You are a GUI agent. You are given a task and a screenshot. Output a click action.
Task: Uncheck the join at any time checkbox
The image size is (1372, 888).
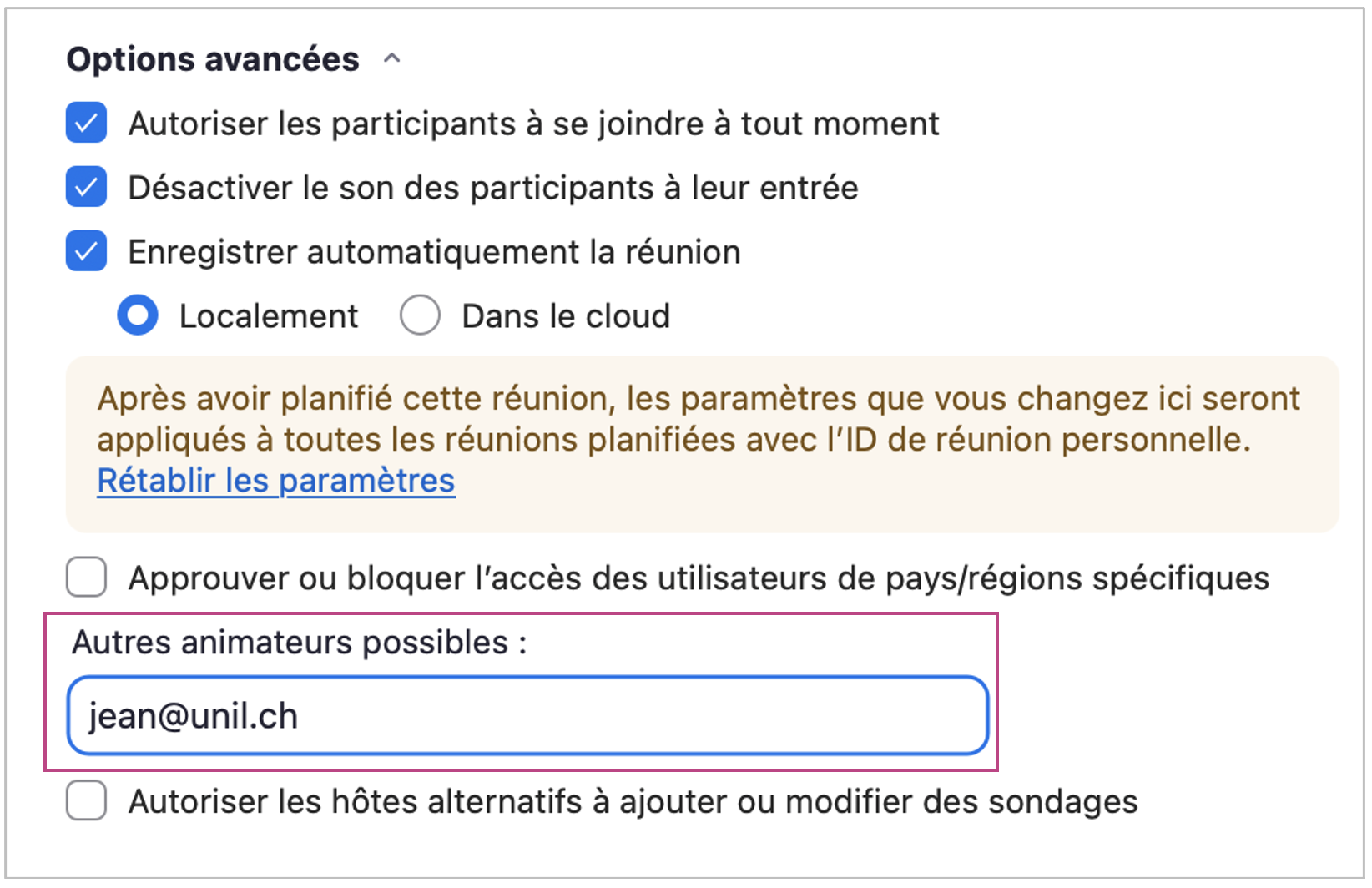tap(87, 124)
